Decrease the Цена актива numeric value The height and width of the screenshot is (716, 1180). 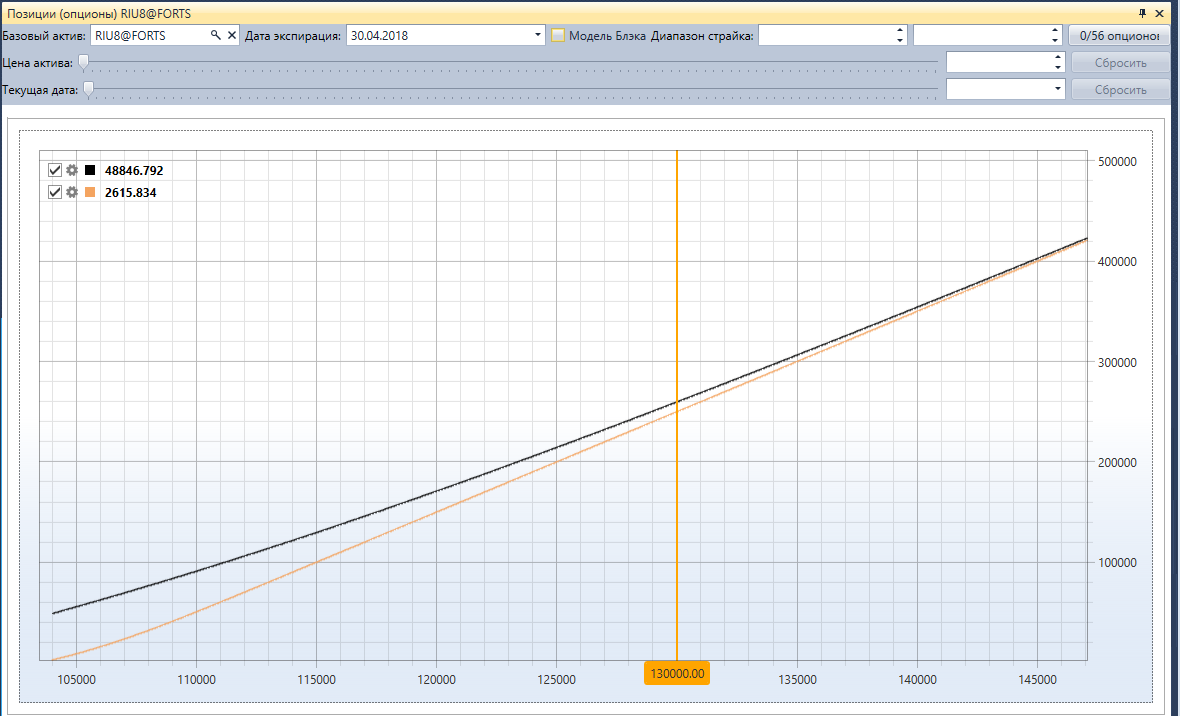coord(1058,67)
